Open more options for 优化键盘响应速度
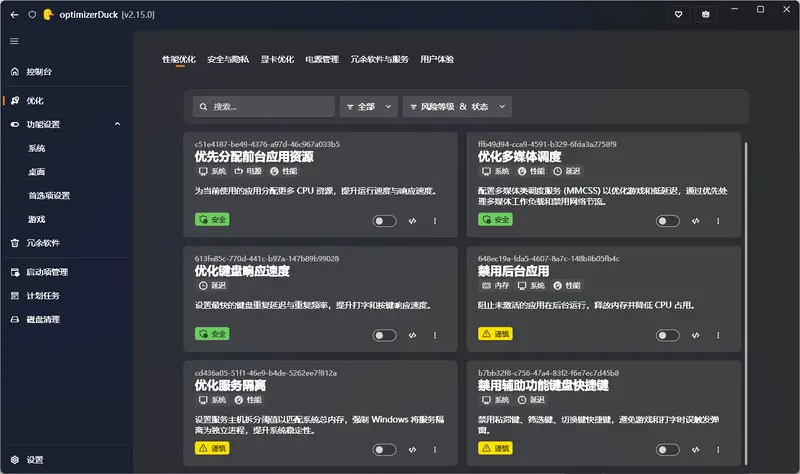This screenshot has width=800, height=474. [435, 335]
